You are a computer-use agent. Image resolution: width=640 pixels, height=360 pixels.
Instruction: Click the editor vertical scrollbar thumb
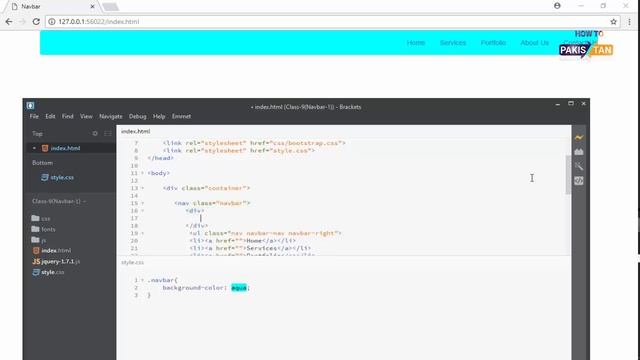tap(568, 175)
